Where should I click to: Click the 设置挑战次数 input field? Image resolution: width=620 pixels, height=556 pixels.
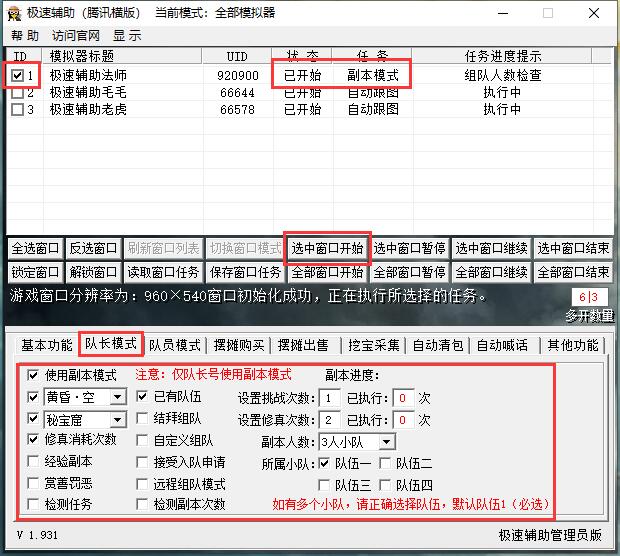(329, 398)
